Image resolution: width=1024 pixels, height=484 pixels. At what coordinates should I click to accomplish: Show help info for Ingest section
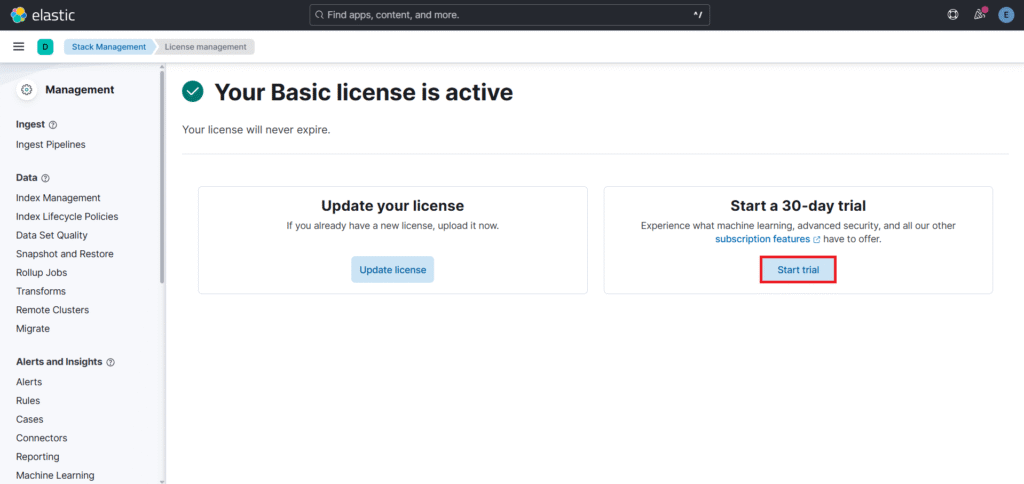click(53, 125)
